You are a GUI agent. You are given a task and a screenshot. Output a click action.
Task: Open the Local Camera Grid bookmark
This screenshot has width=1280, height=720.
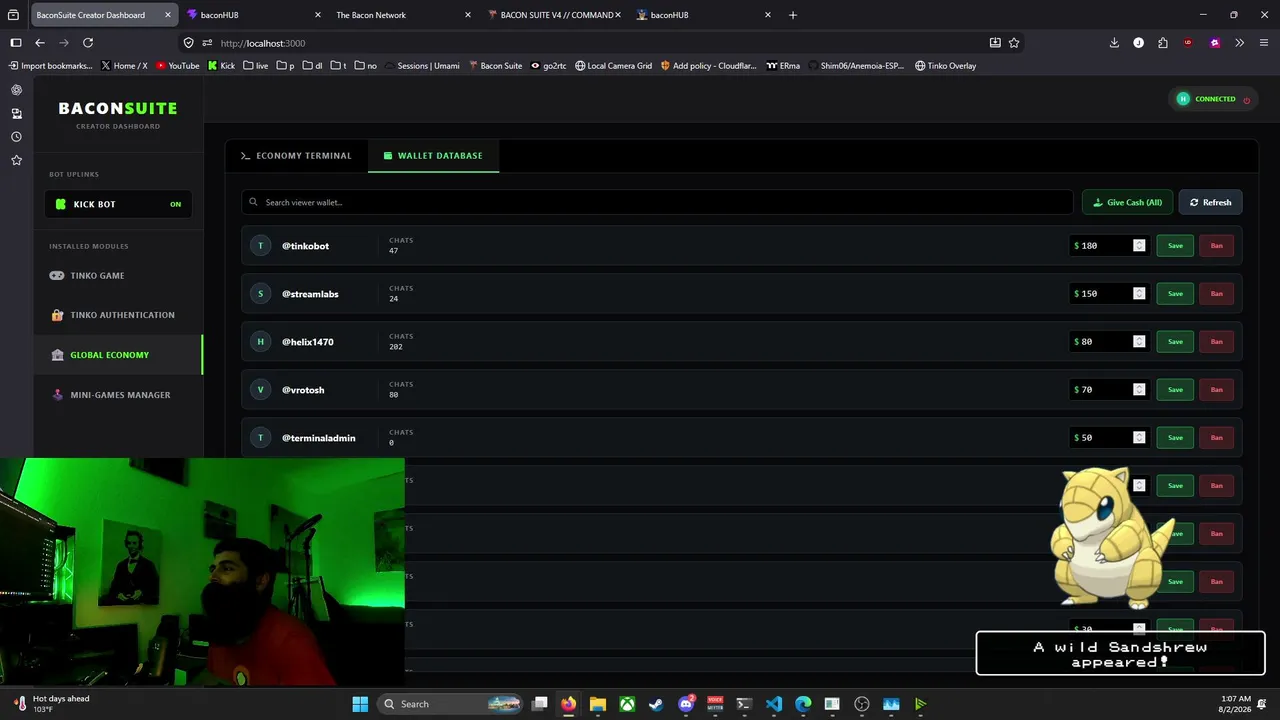click(x=613, y=66)
